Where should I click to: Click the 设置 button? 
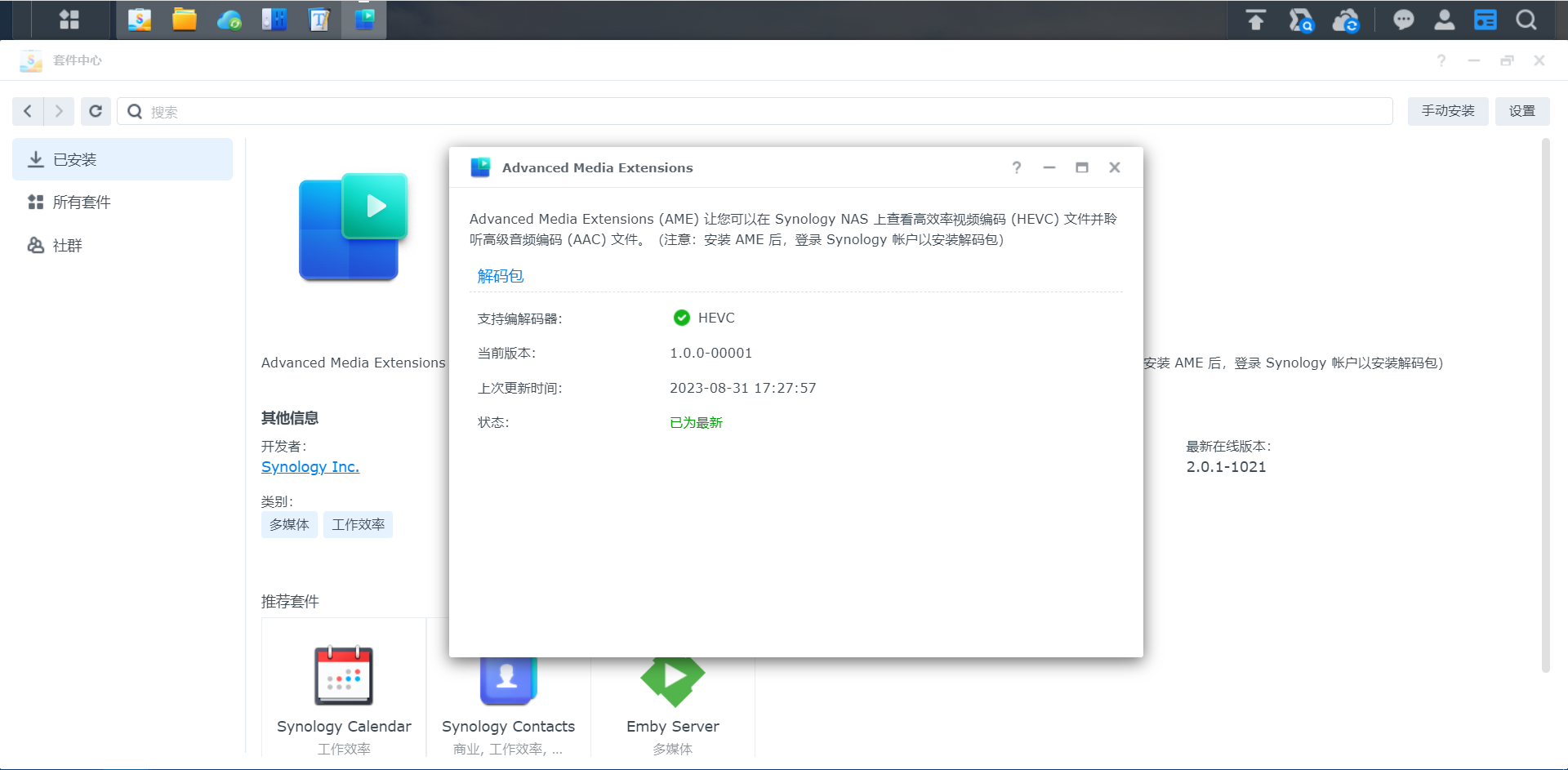coord(1522,111)
